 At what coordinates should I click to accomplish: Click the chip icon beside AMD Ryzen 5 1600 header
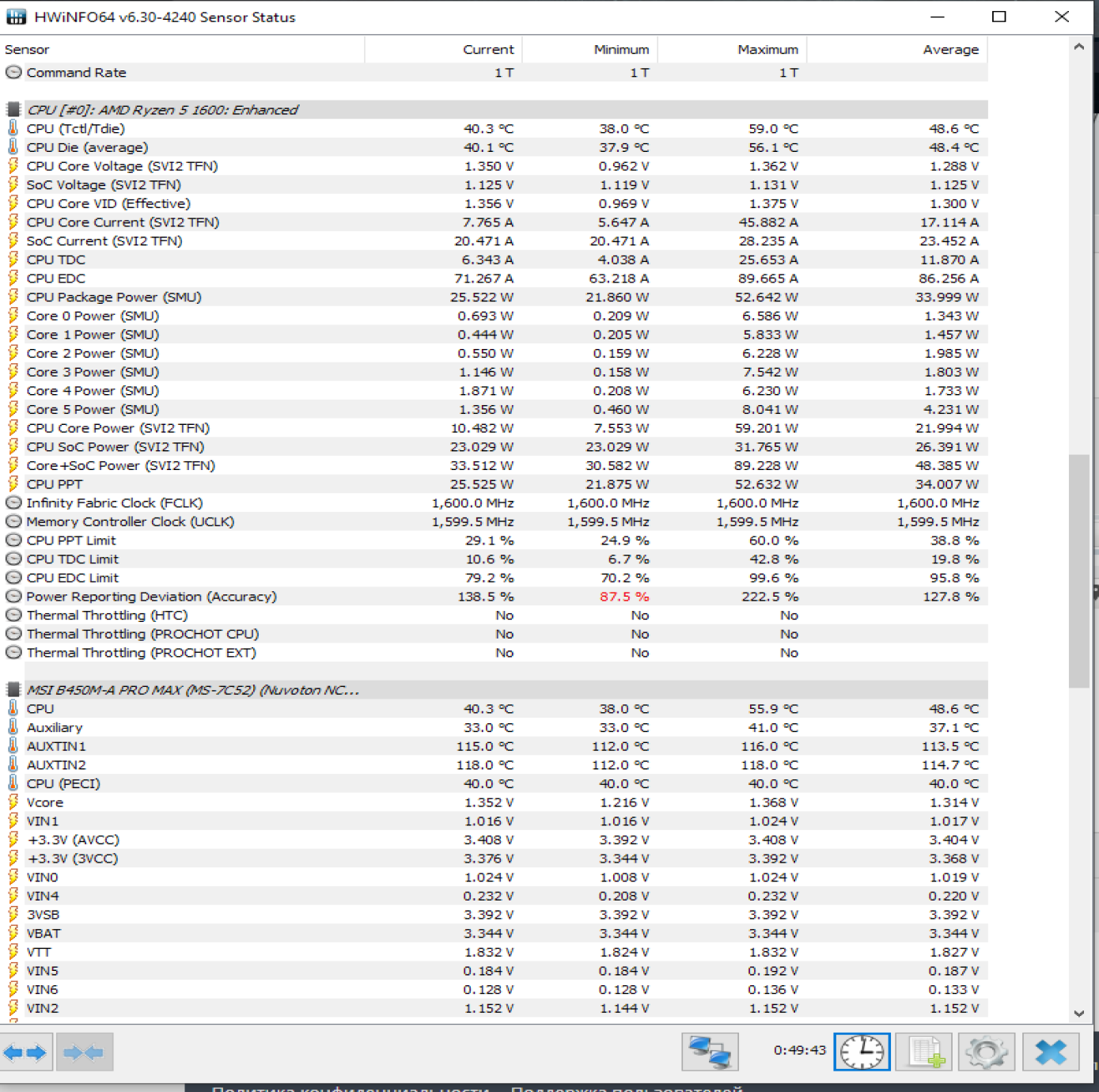pos(13,109)
